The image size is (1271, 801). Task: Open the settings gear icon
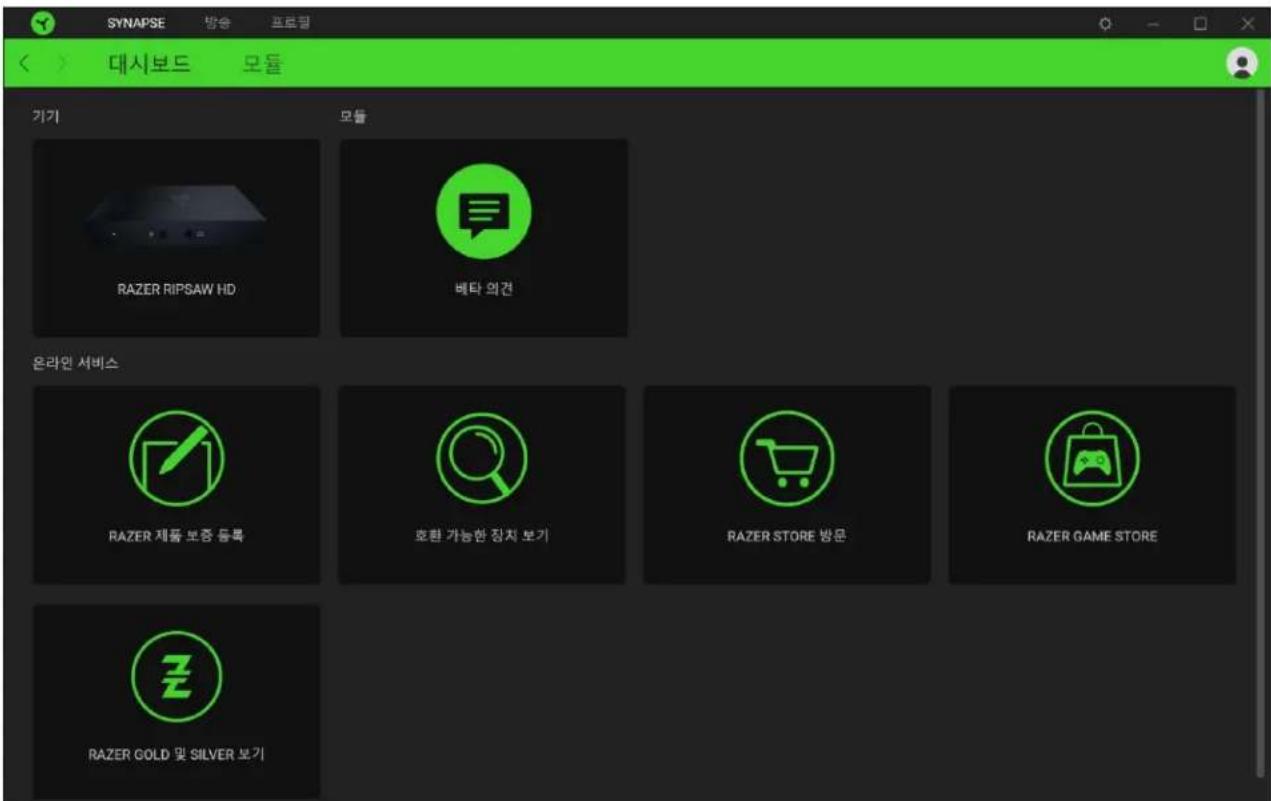[1105, 23]
